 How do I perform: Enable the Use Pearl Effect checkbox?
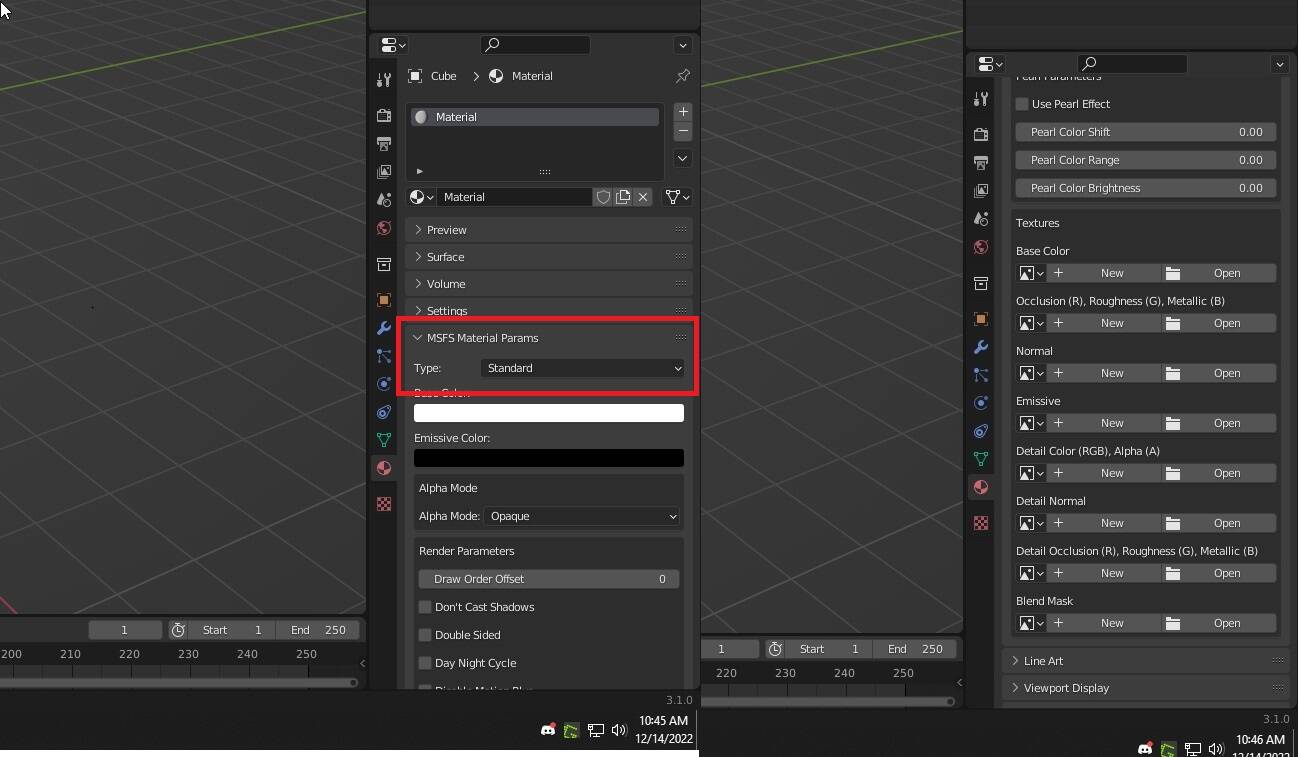click(x=1022, y=104)
